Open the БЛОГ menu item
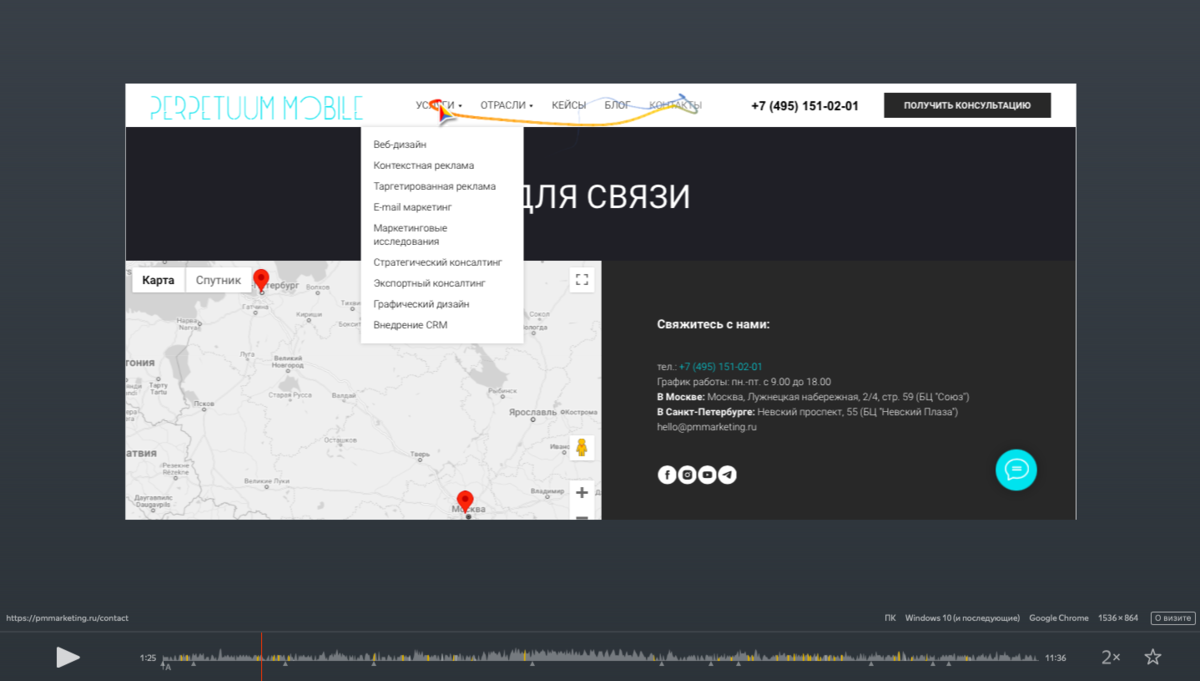The image size is (1200, 681). click(x=617, y=104)
